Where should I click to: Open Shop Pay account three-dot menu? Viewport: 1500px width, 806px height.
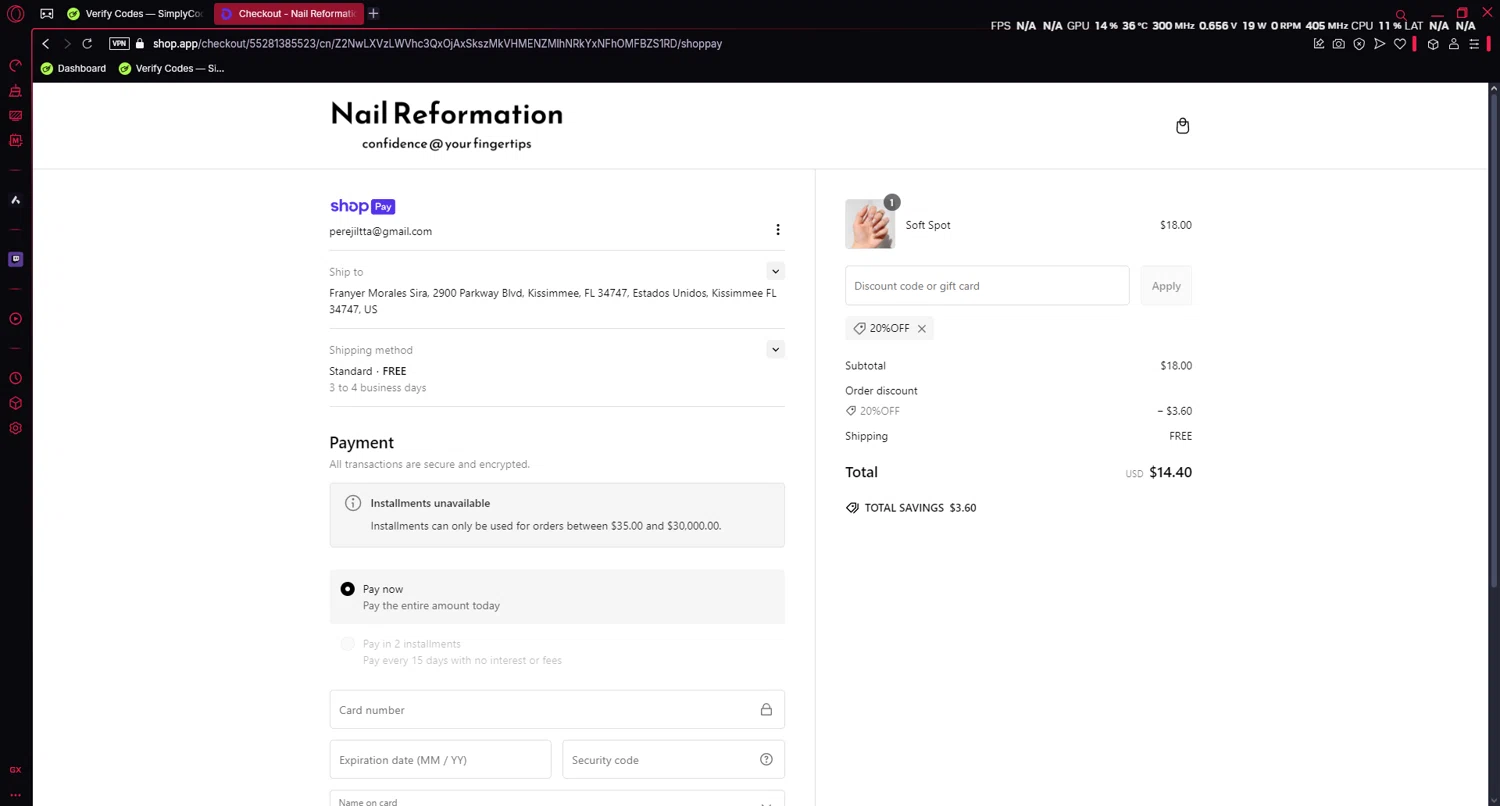[x=777, y=230]
